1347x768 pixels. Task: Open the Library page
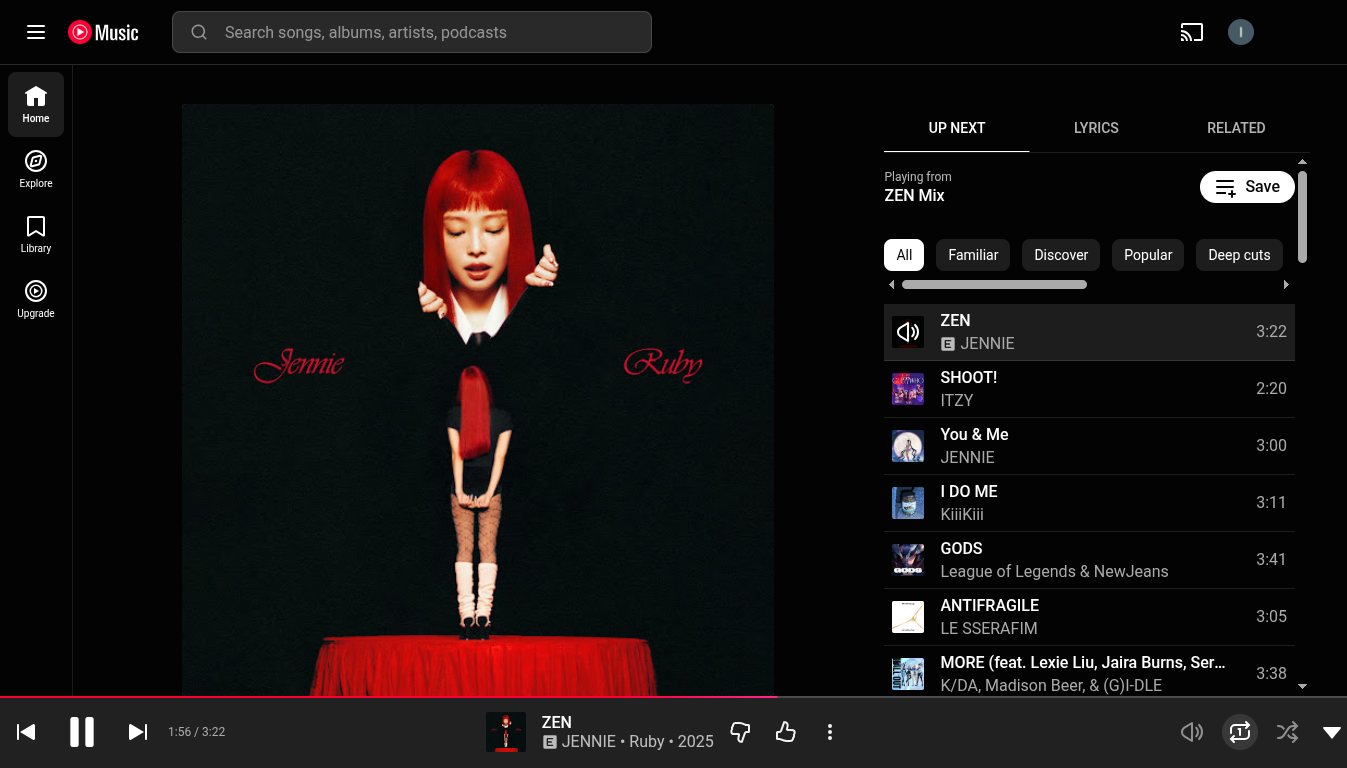coord(36,234)
